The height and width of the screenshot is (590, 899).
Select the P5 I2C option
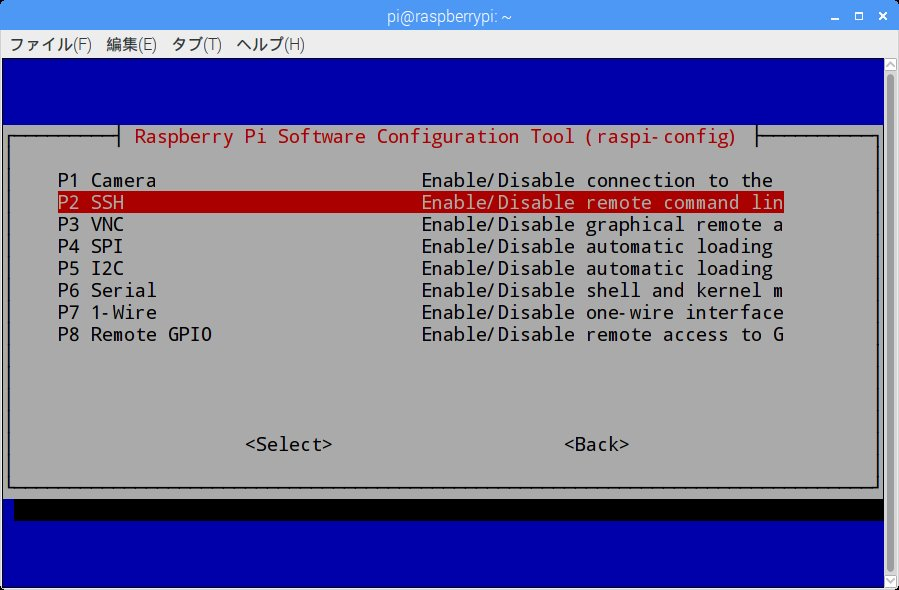tap(420, 268)
